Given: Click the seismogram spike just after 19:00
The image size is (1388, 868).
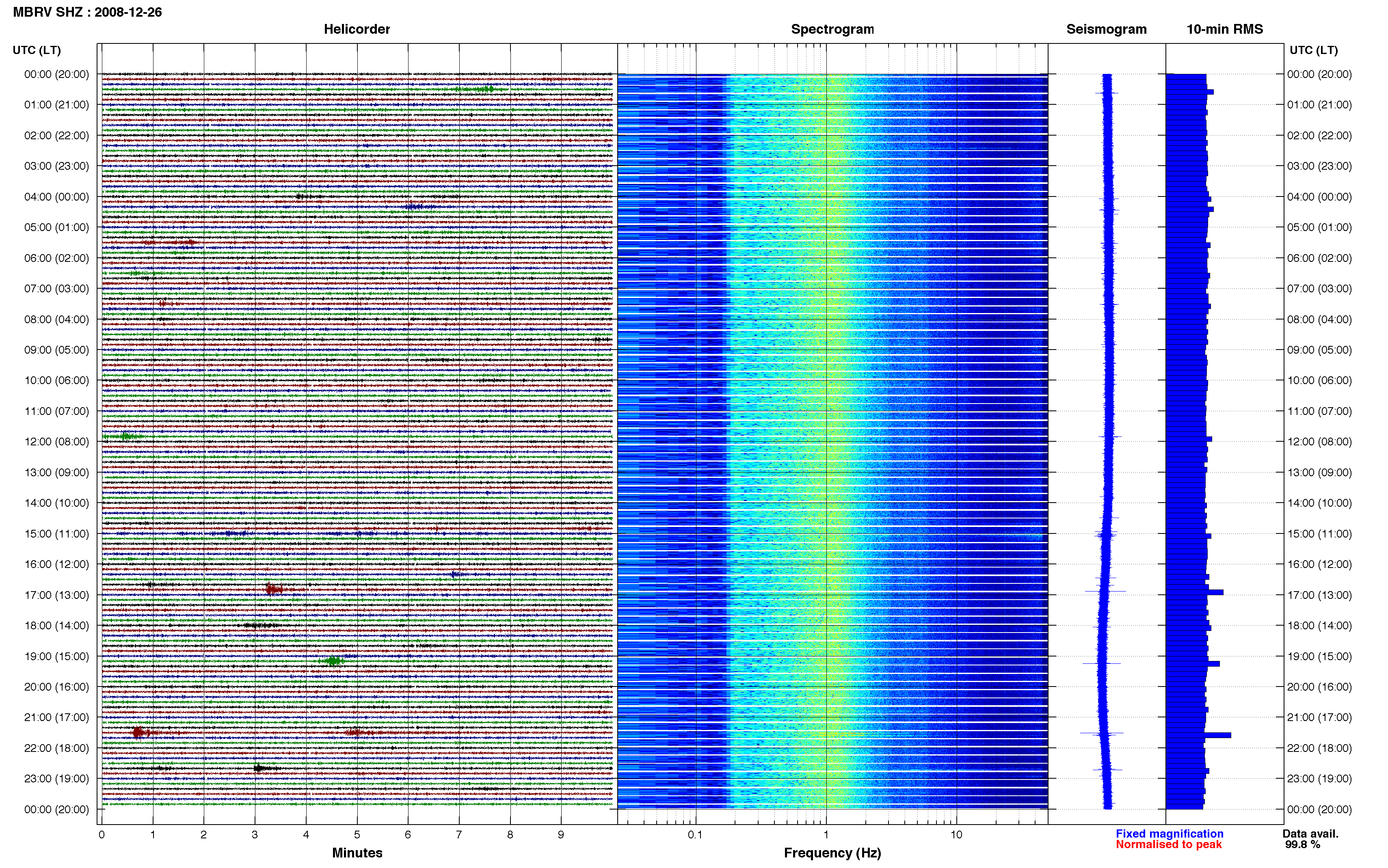Looking at the screenshot, I should click(1102, 664).
